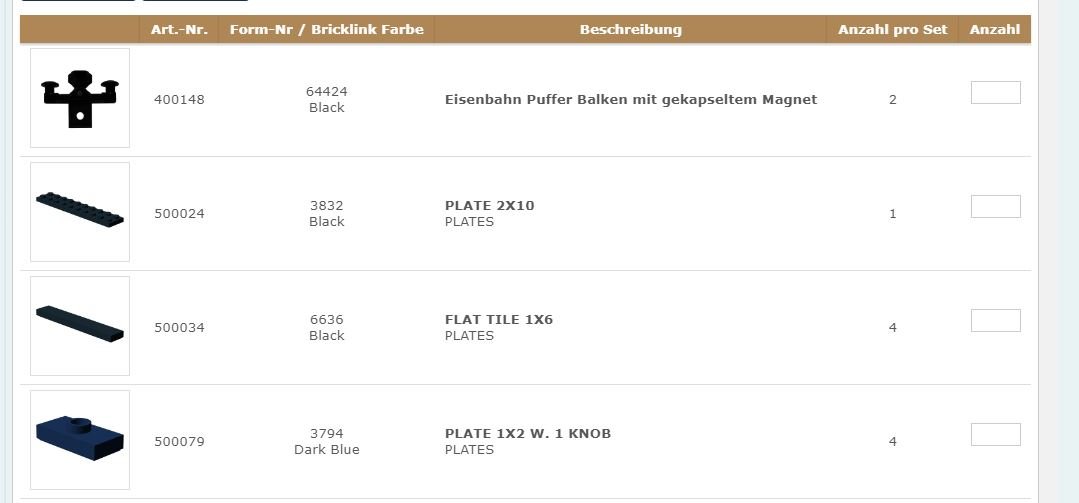The image size is (1079, 503).
Task: Click the Flat Tile 1x6 part image
Action: point(80,325)
